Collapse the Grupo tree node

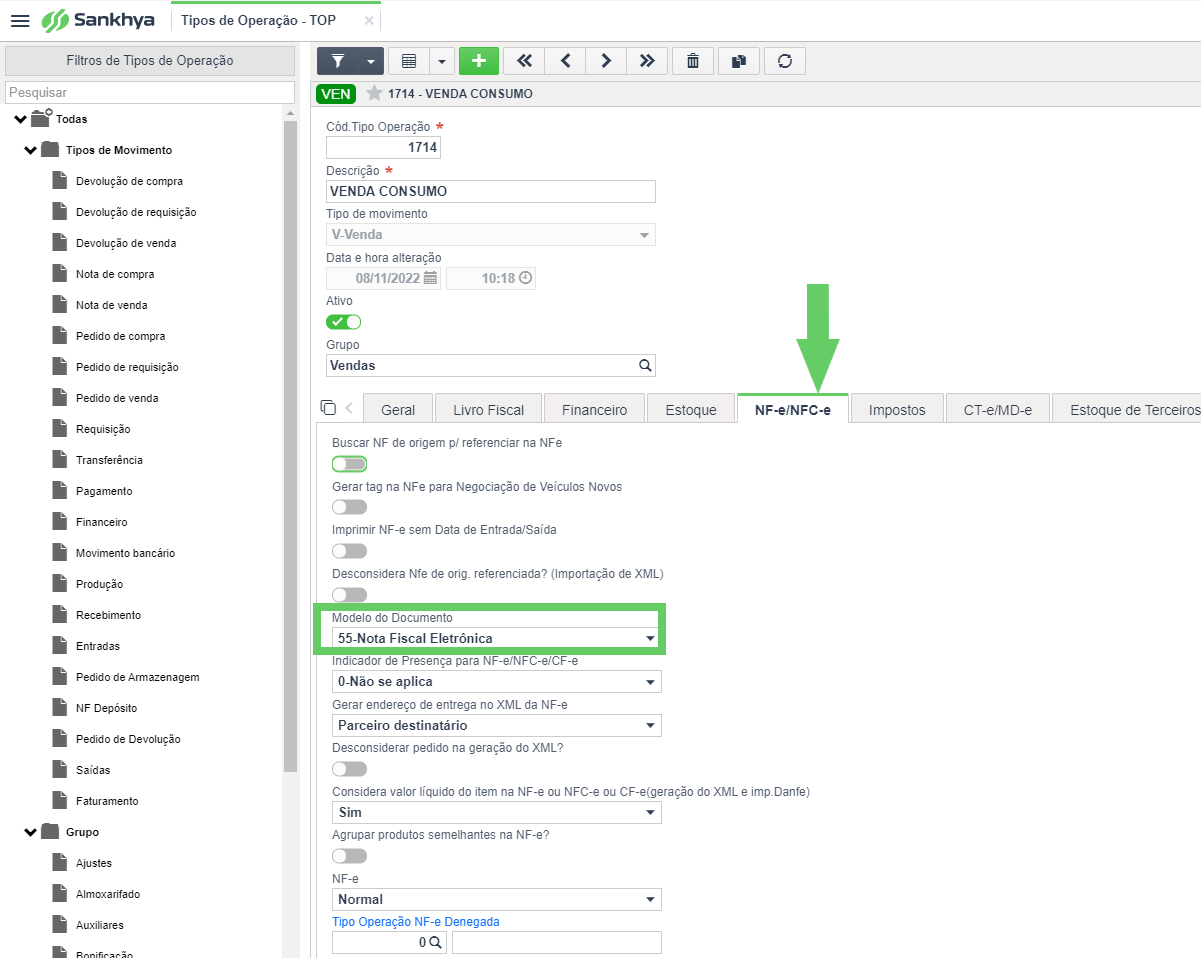pos(30,832)
